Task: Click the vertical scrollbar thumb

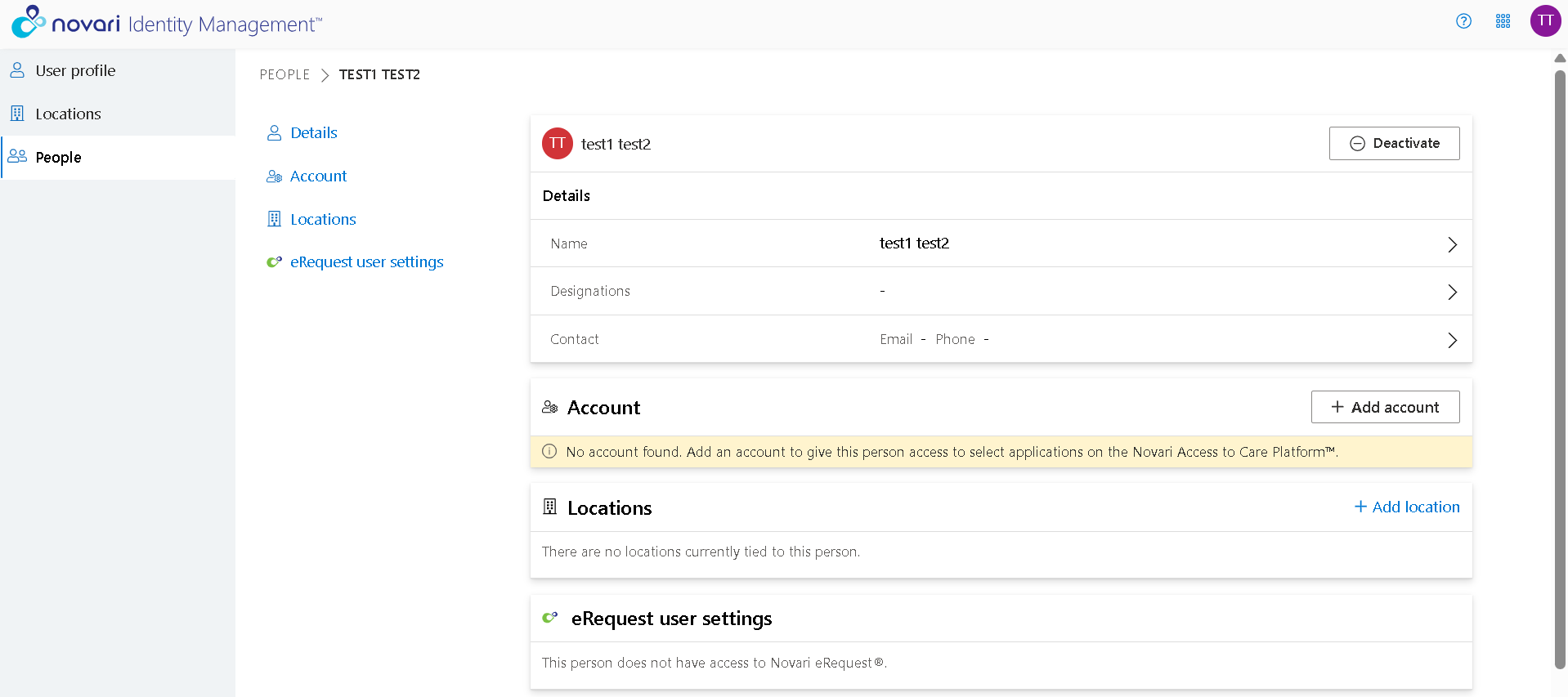Action: (1560, 369)
